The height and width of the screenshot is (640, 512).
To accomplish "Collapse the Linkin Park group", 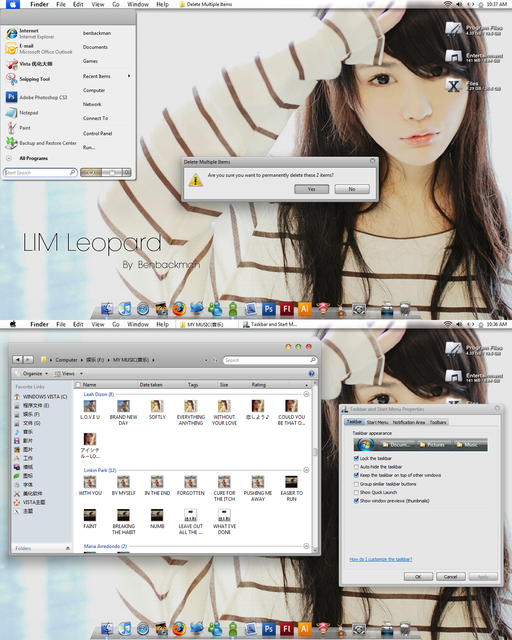I will pyautogui.click(x=306, y=470).
